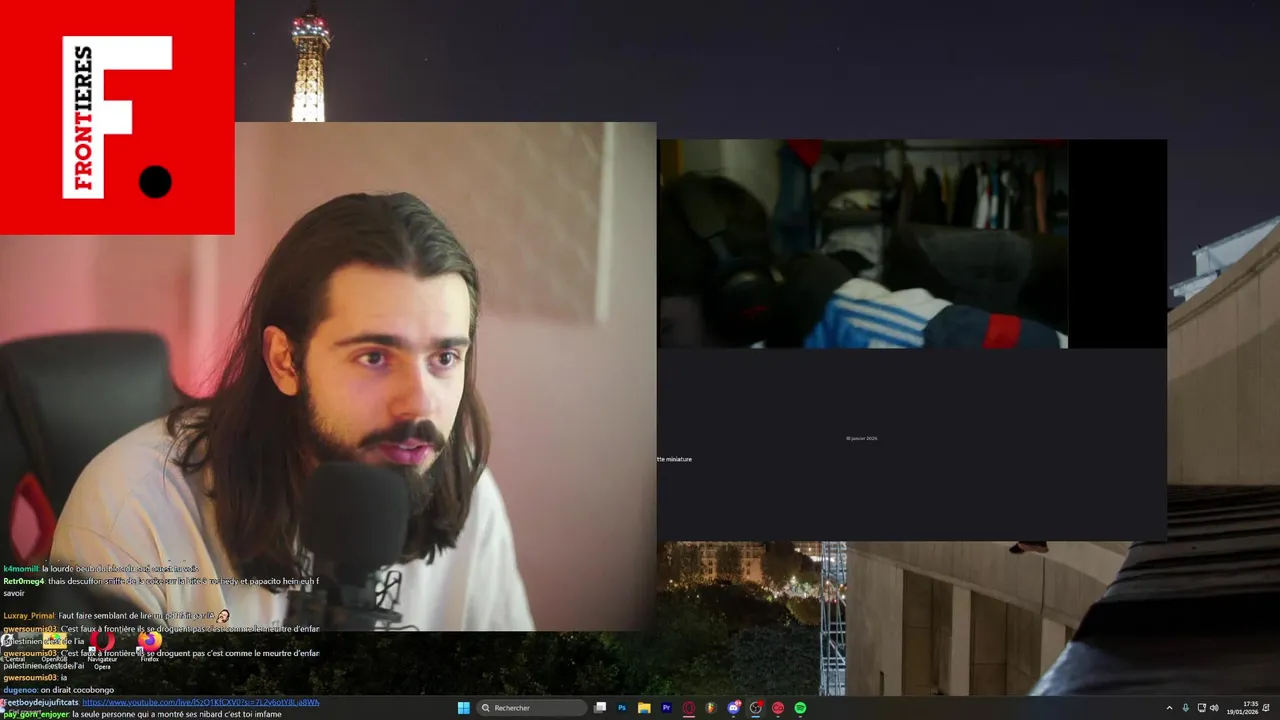Click the Frontieres logo in top-left
This screenshot has width=1280, height=720.
click(x=117, y=117)
